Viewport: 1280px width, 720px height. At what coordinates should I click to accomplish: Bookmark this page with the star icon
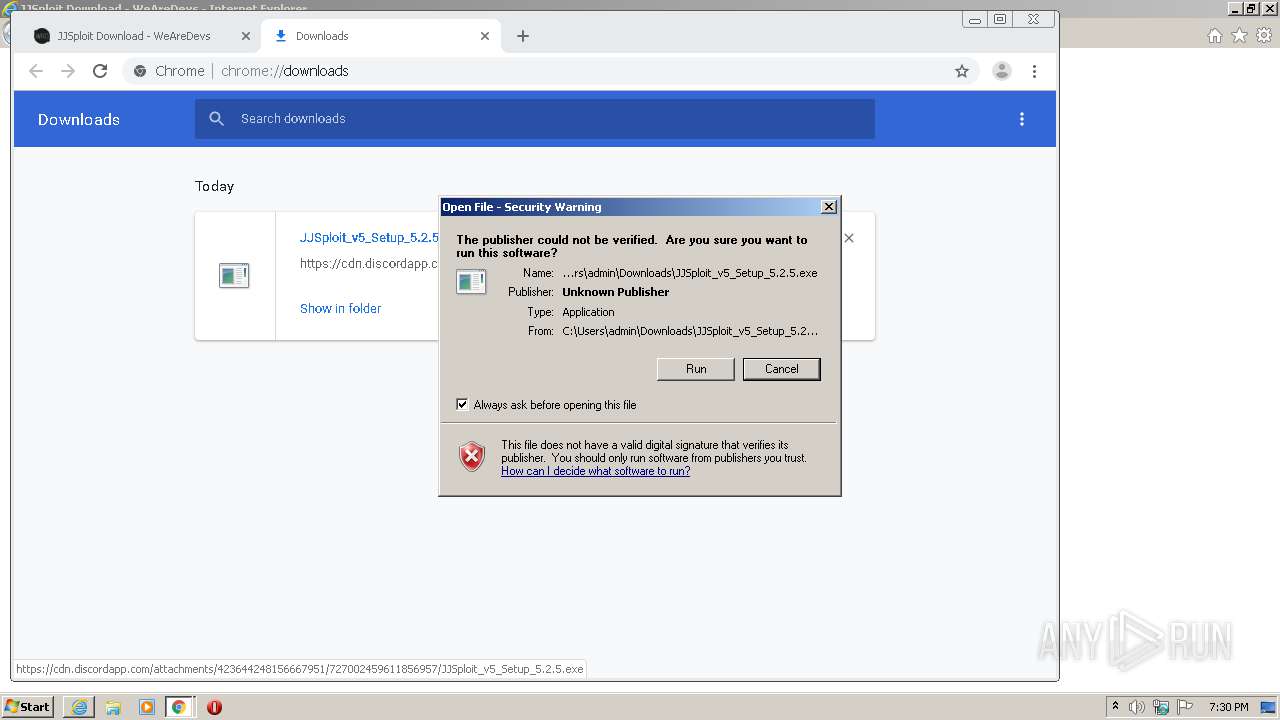[962, 71]
